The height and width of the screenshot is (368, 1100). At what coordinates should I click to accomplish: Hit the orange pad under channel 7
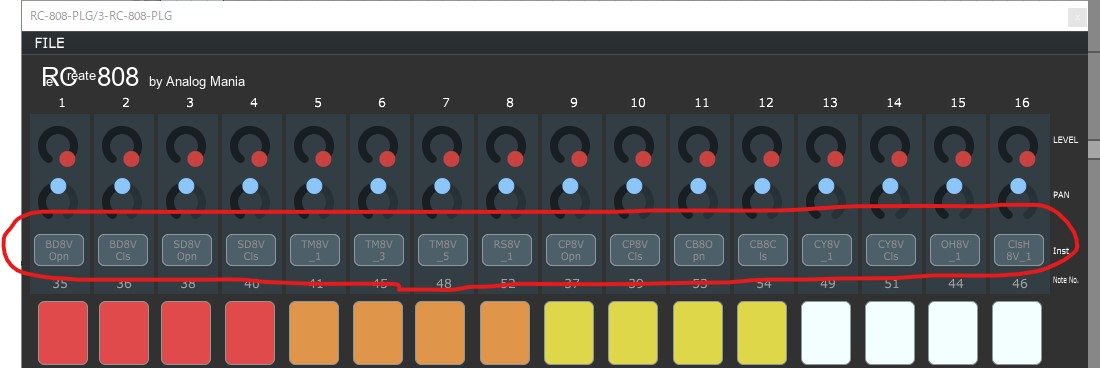point(440,334)
